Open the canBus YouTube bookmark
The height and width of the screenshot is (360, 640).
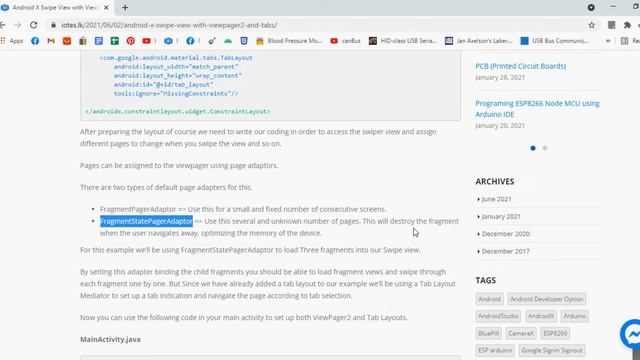point(345,41)
